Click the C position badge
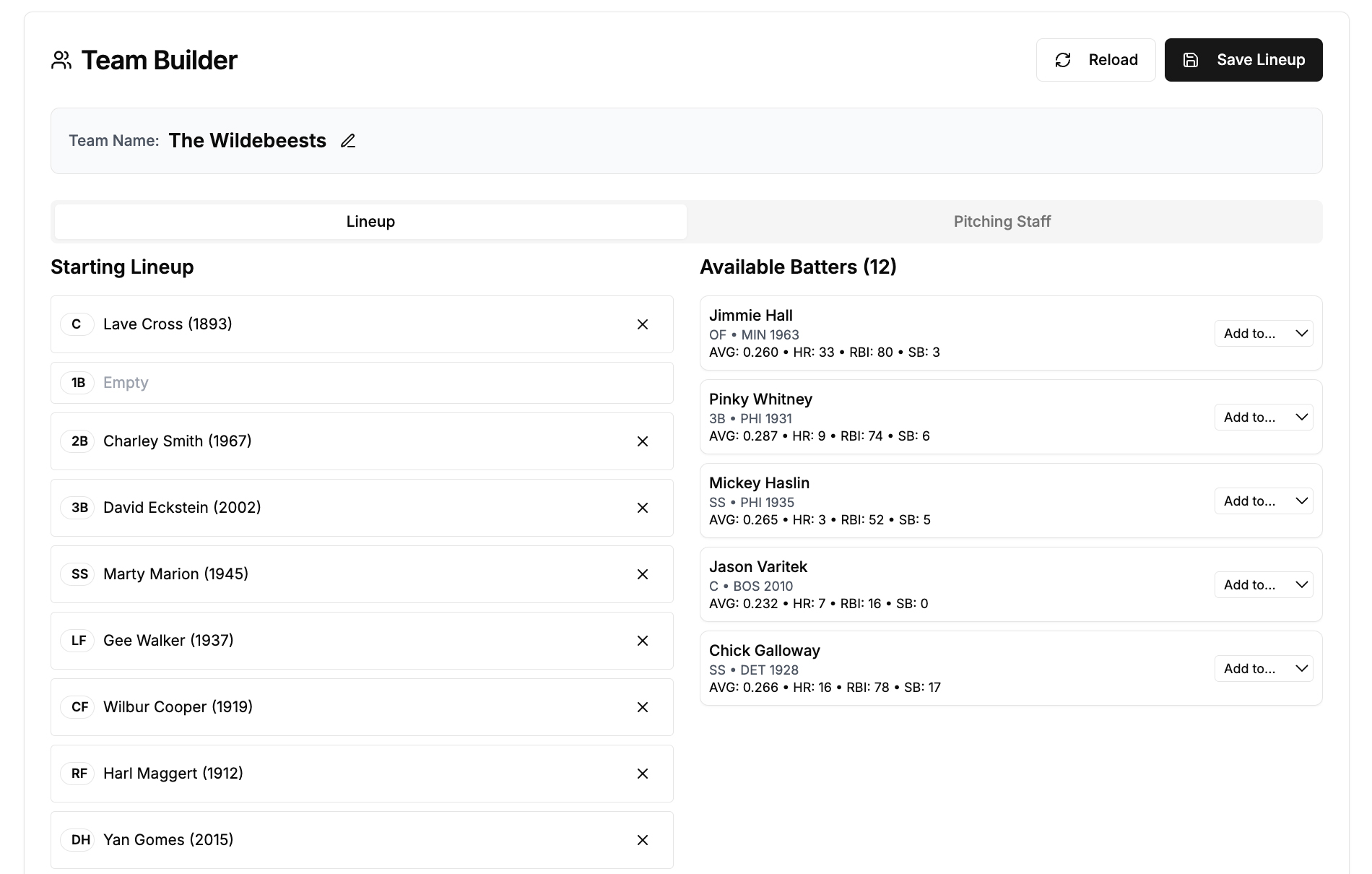 (x=77, y=324)
